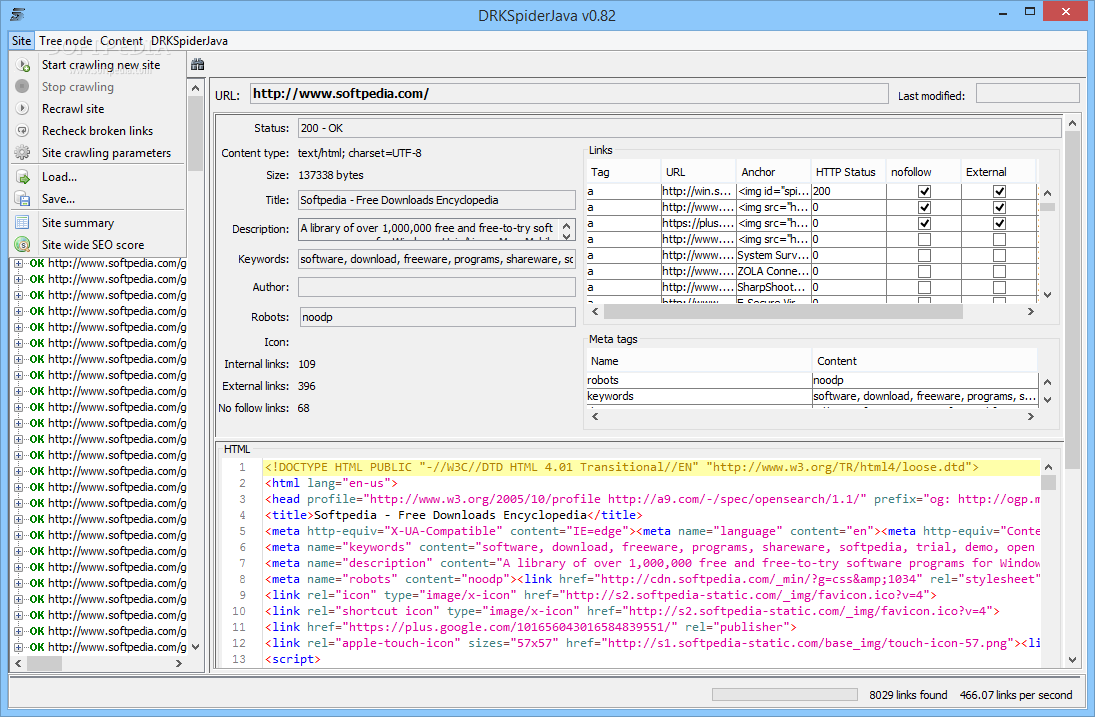This screenshot has width=1095, height=717.
Task: Toggle External checkbox for https://plus... link row
Action: [999, 223]
